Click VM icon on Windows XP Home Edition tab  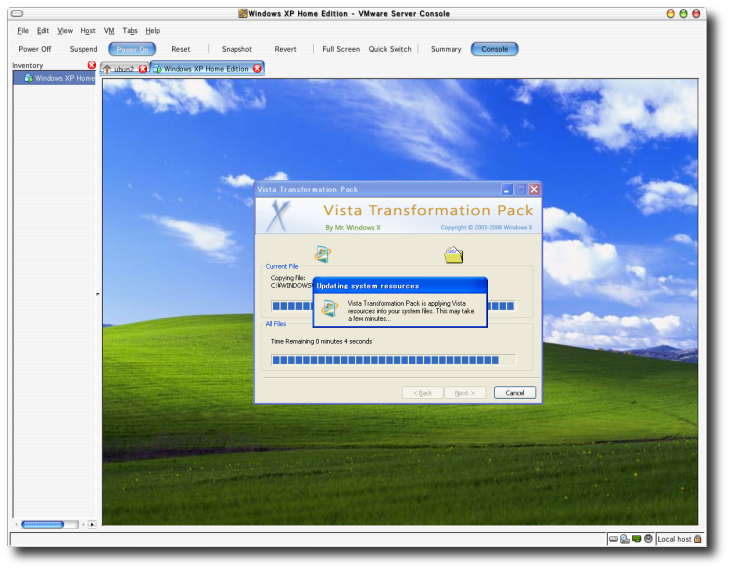click(157, 68)
